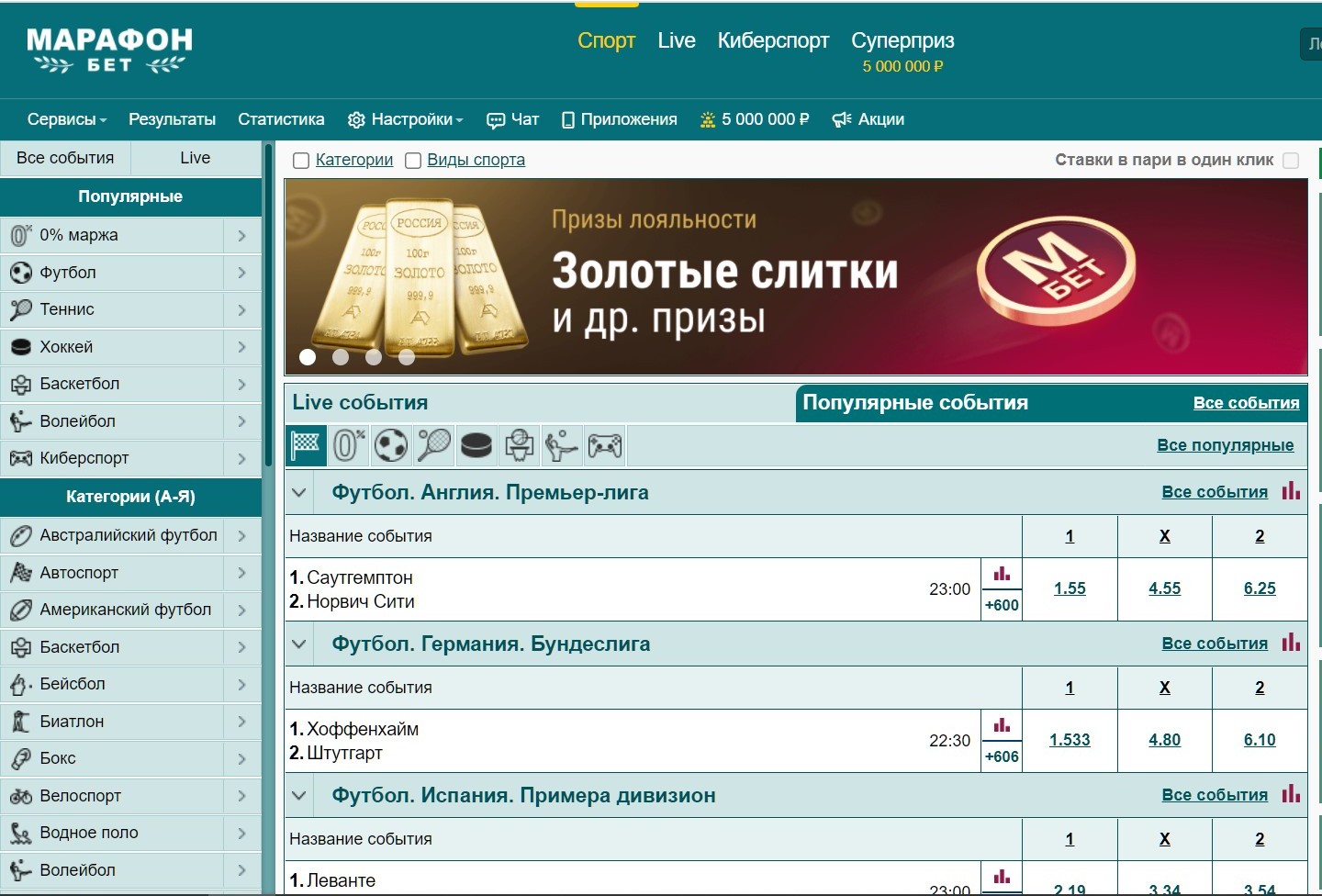The width and height of the screenshot is (1322, 896).
Task: Open league stats icon for Германия Бундеслига
Action: click(1291, 643)
